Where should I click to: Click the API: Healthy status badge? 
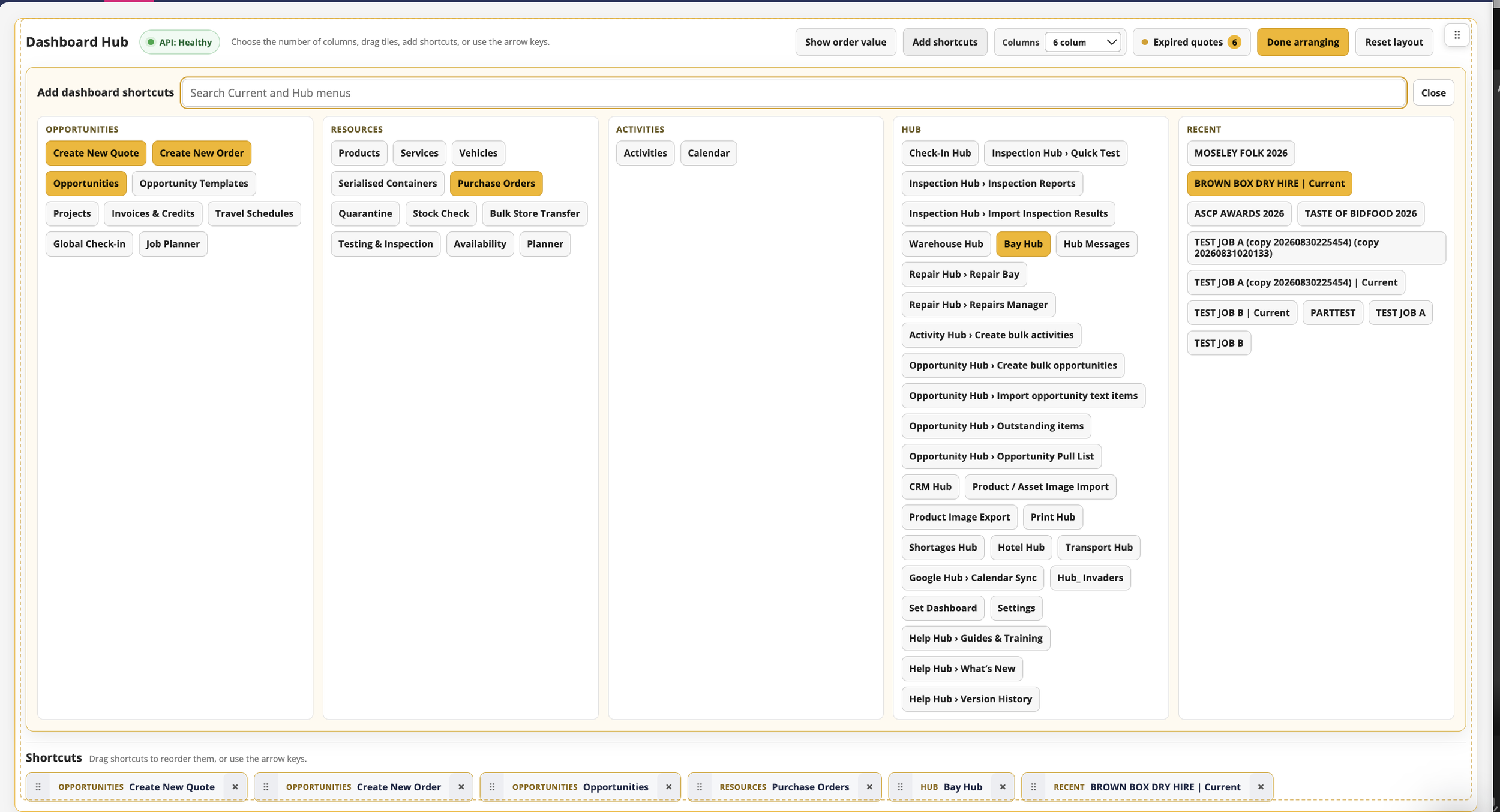pos(179,42)
